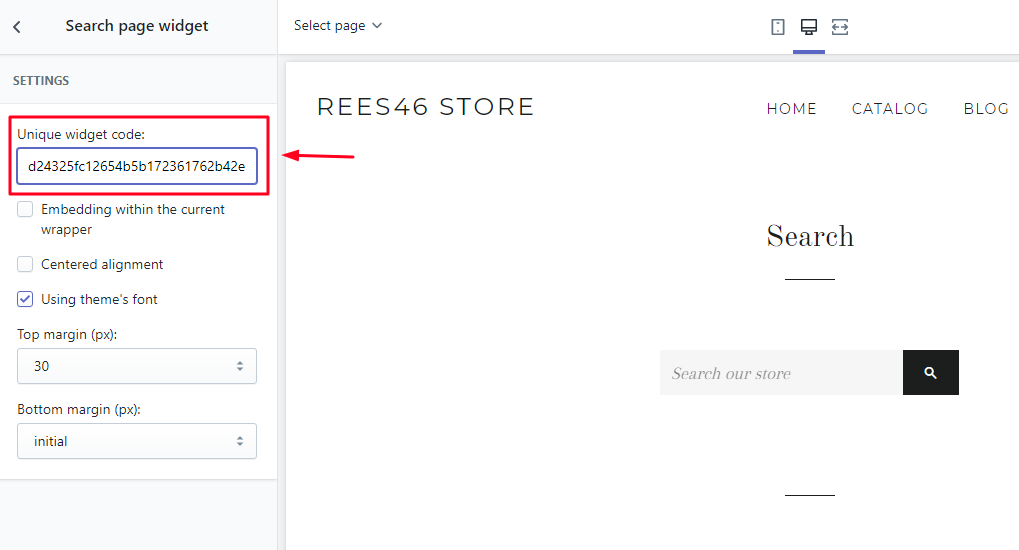Click the Bottom margin stepper arrows
Image resolution: width=1019 pixels, height=550 pixels.
(x=240, y=441)
